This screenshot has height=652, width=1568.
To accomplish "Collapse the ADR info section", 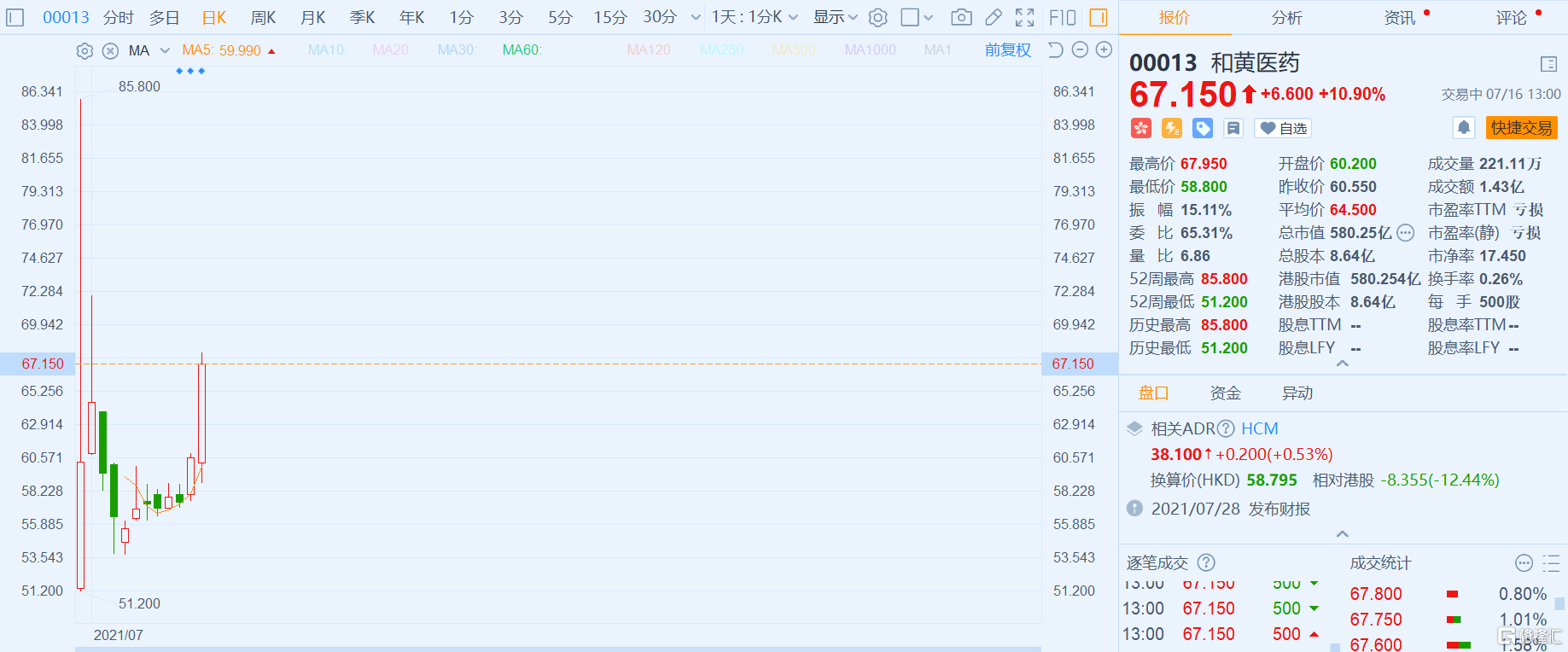I will (x=1343, y=533).
